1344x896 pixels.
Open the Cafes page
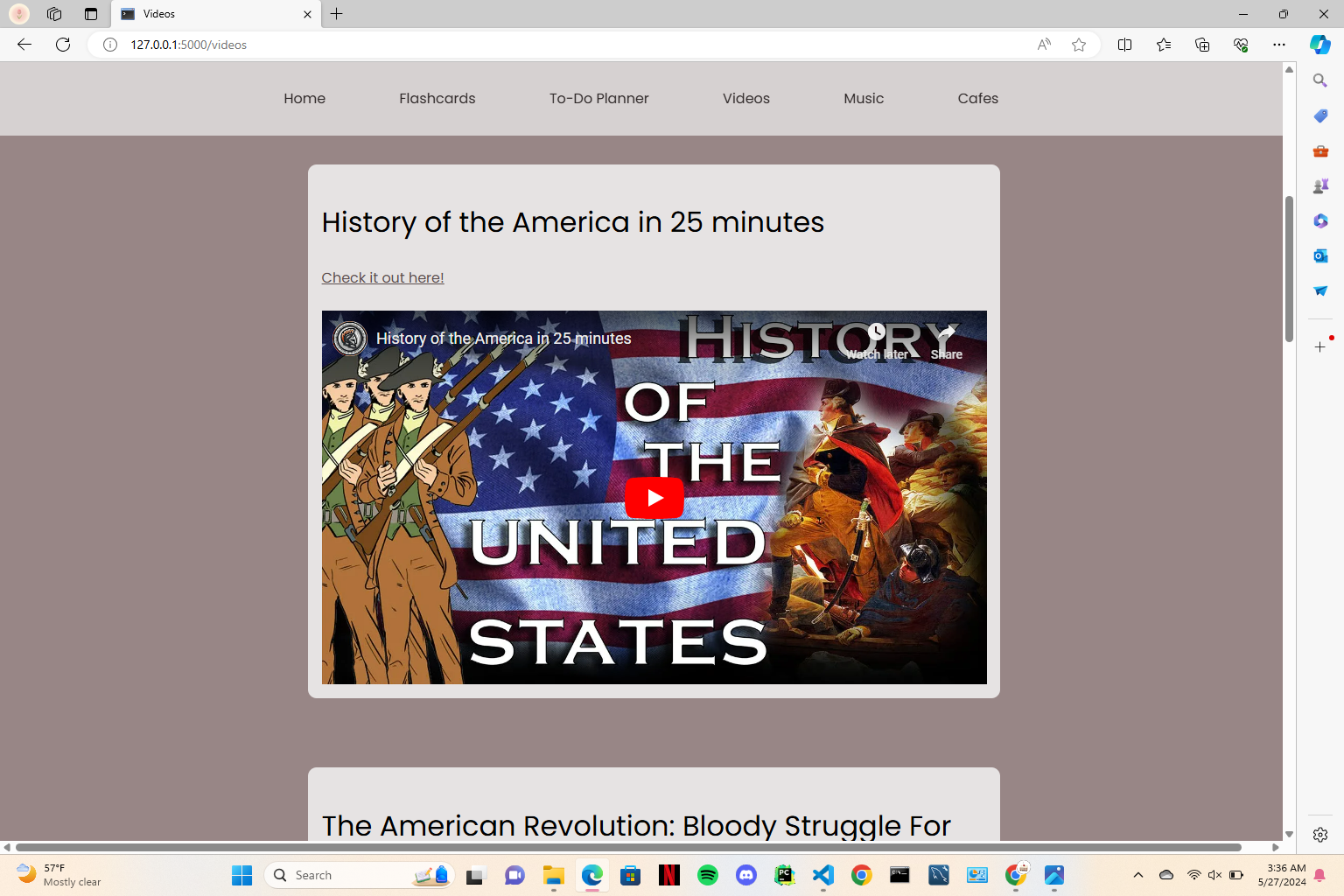(978, 99)
